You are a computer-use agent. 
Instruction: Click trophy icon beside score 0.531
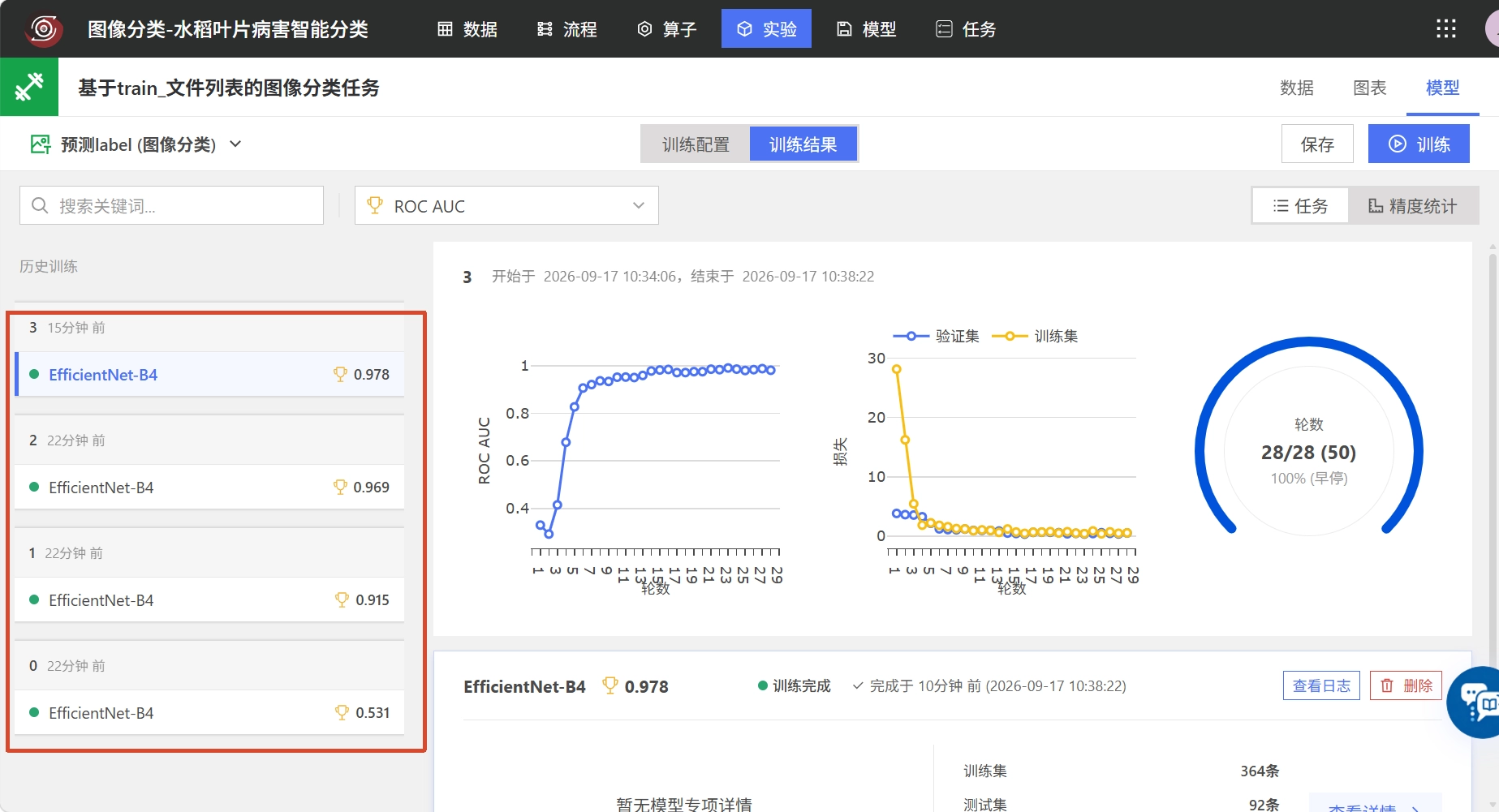click(x=342, y=712)
